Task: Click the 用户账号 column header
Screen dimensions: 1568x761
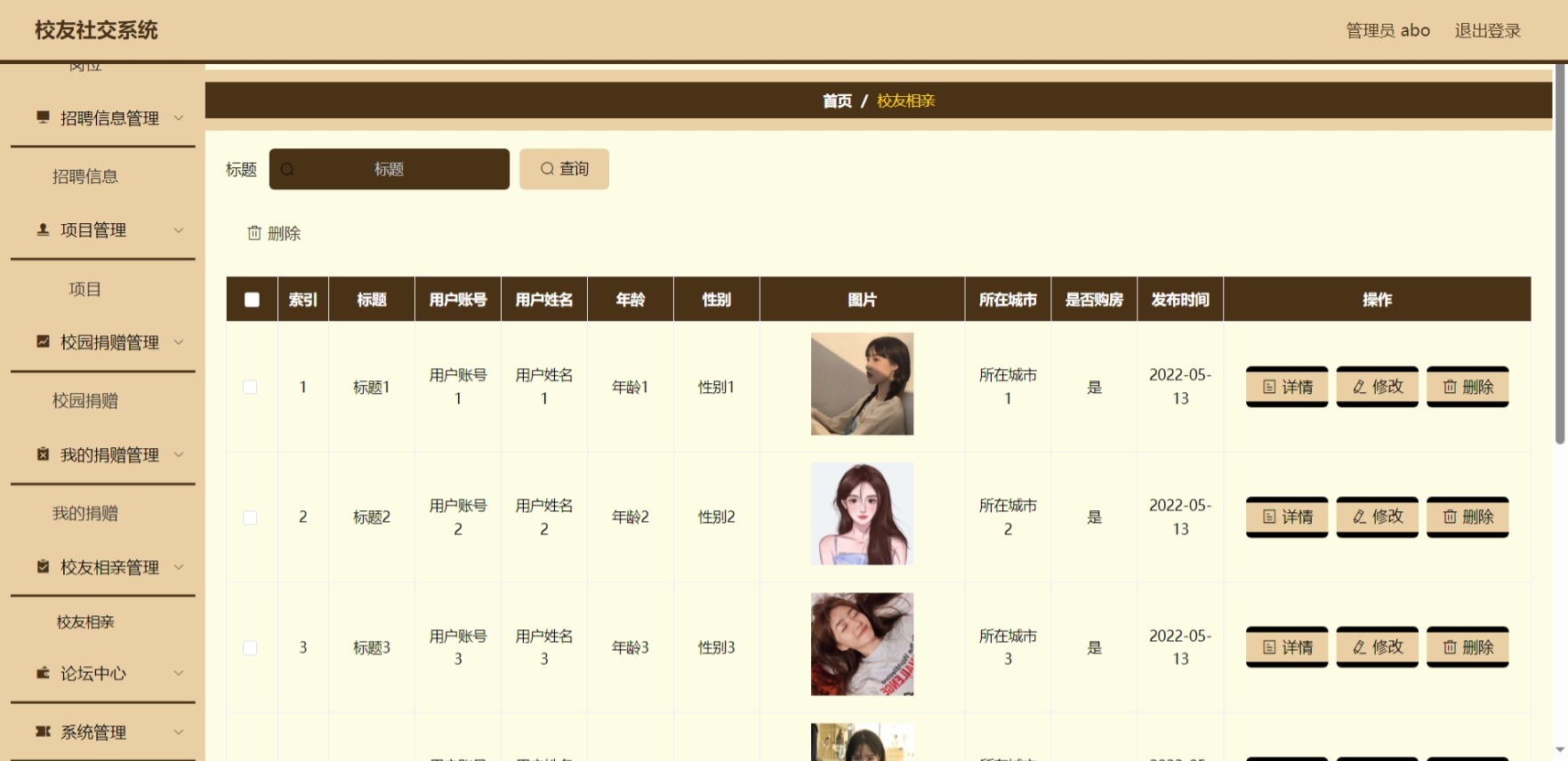Action: click(458, 300)
